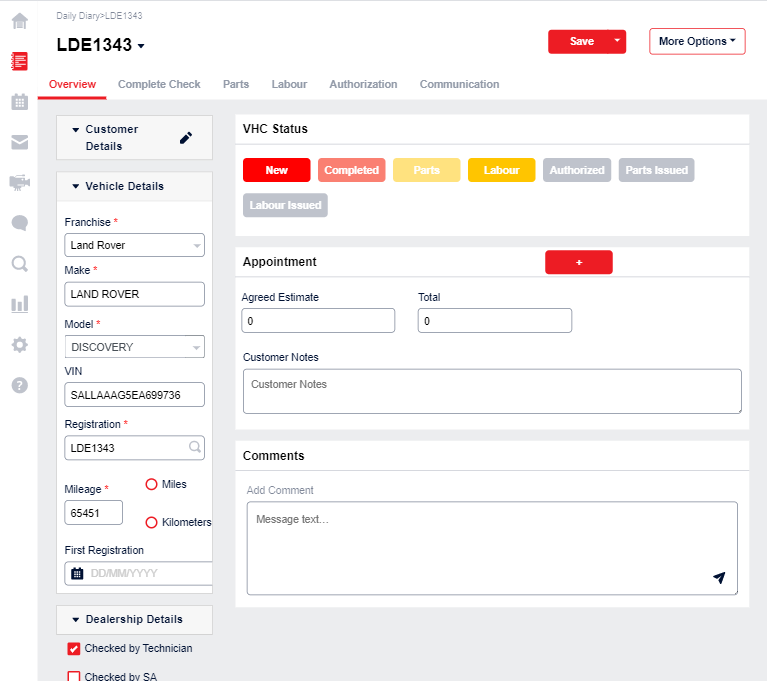Go to the Authorization tab
This screenshot has width=767, height=681.
(363, 84)
